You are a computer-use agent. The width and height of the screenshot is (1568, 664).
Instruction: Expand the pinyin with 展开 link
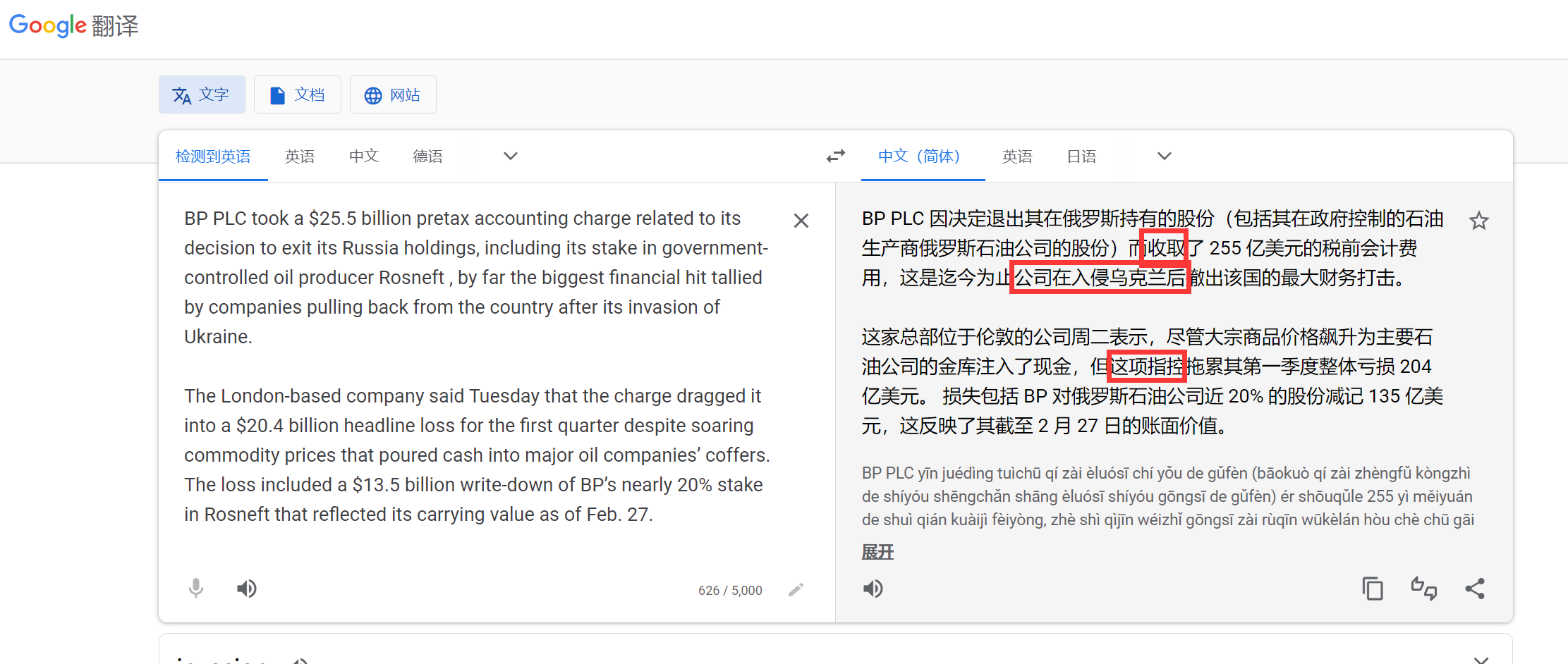pos(877,552)
